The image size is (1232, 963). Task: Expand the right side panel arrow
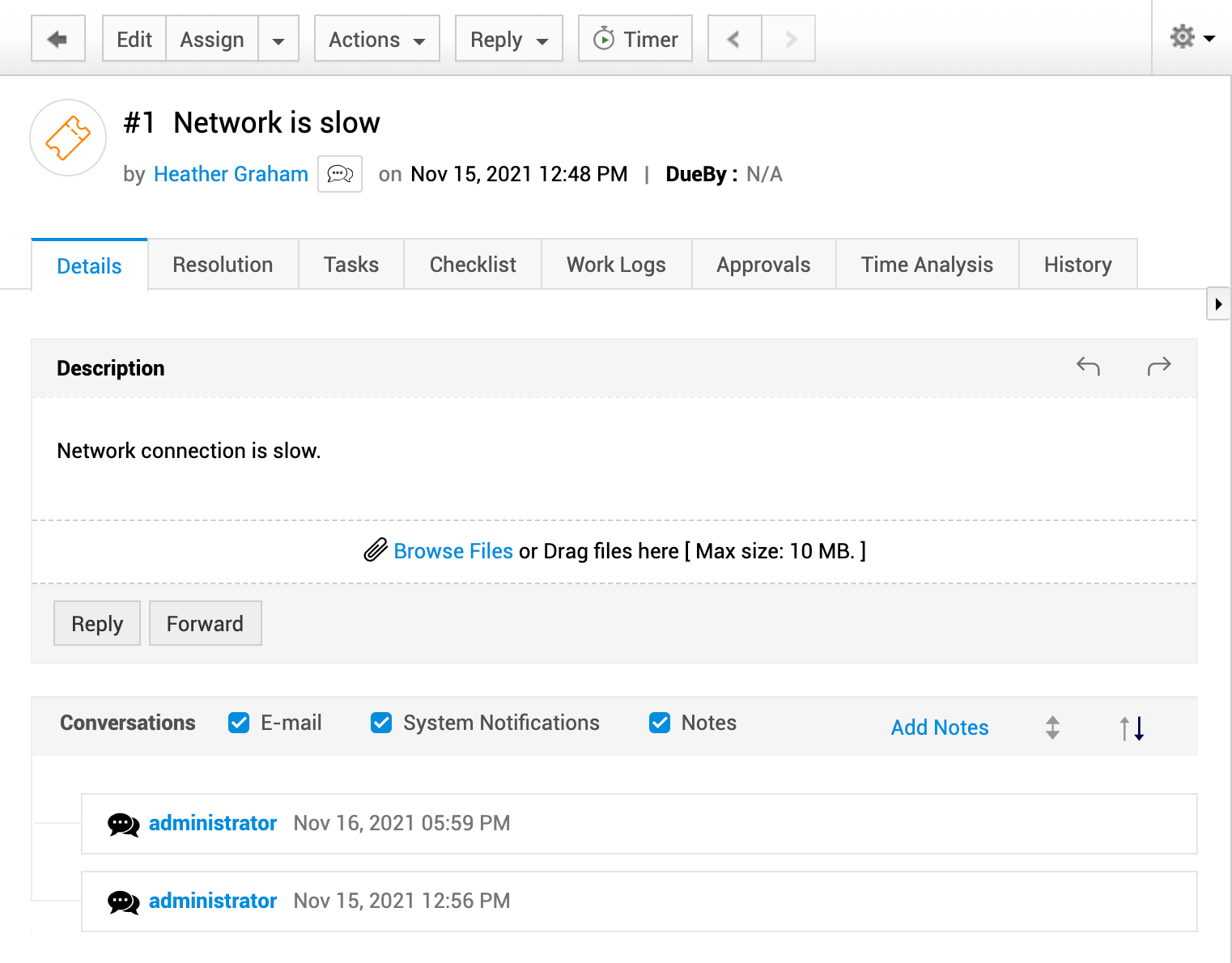click(1218, 304)
